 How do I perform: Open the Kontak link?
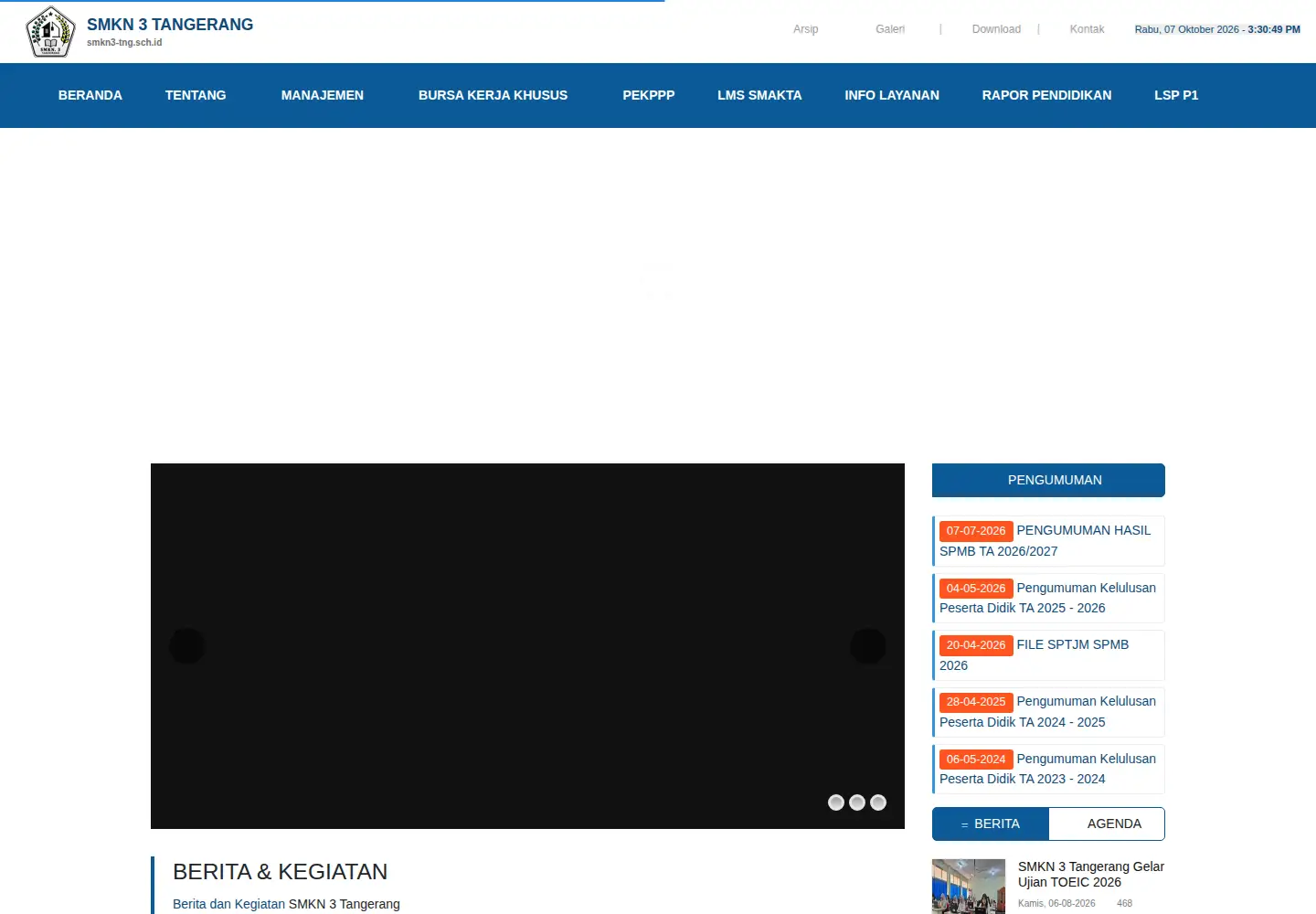tap(1088, 29)
